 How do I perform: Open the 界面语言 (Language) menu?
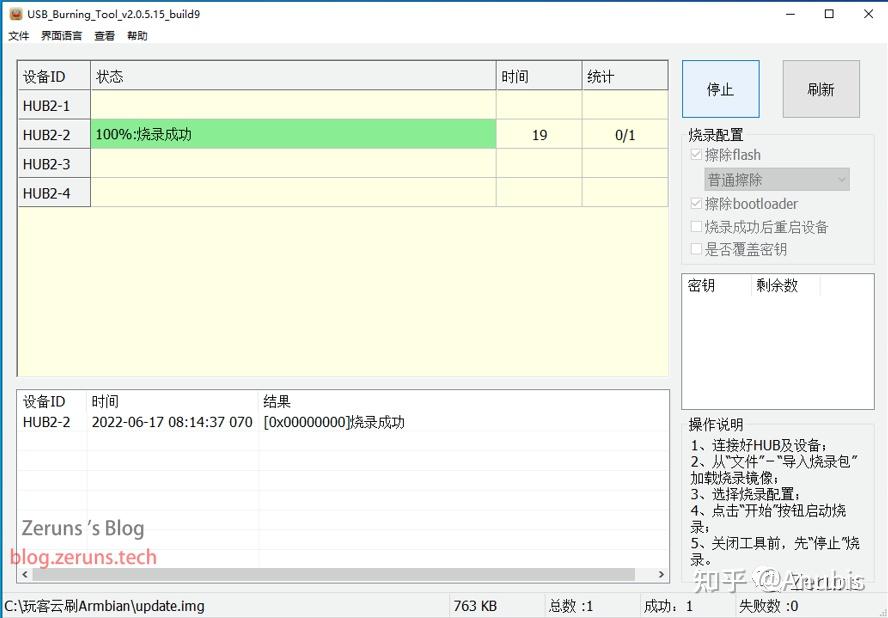click(61, 35)
